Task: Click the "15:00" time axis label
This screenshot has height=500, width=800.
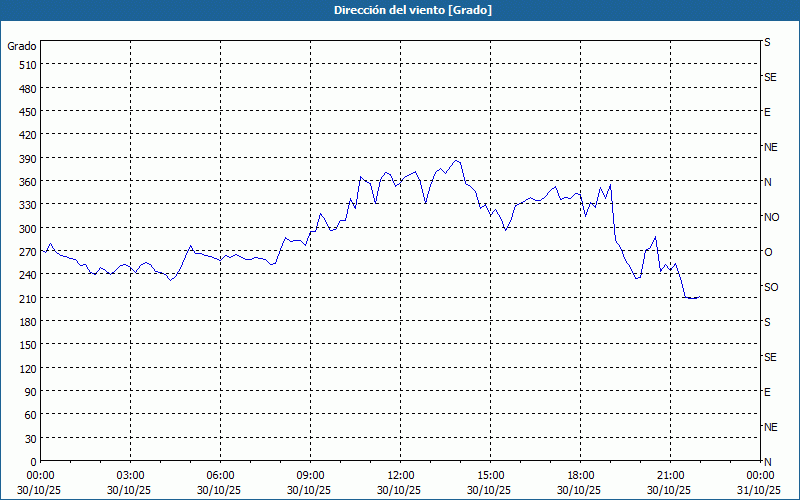Action: point(490,476)
